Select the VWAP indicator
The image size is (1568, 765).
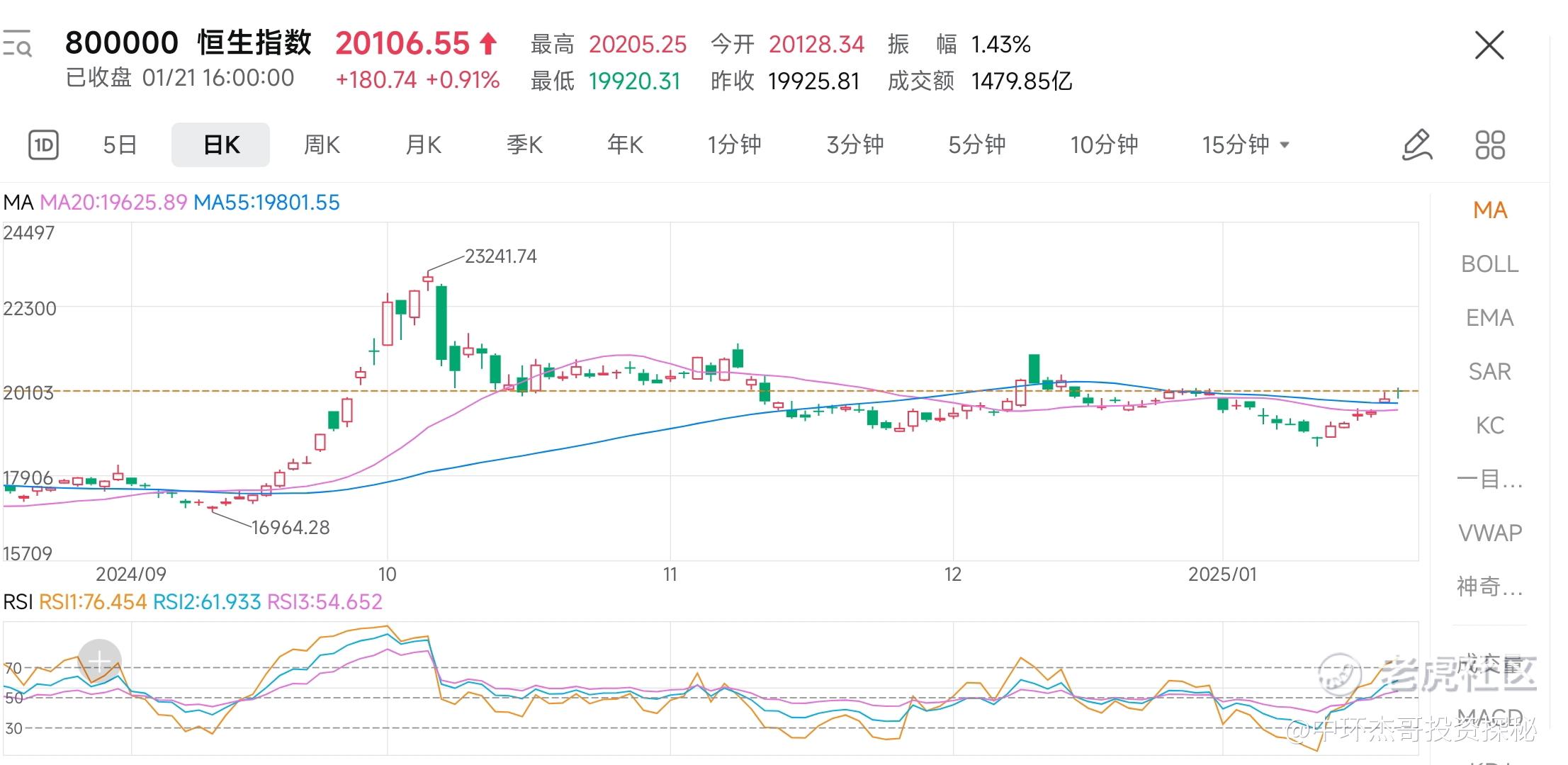(1489, 533)
